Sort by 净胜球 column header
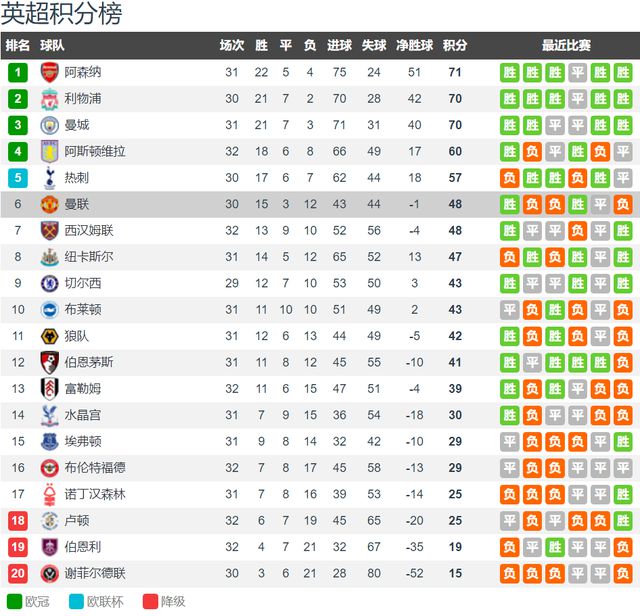 [414, 45]
